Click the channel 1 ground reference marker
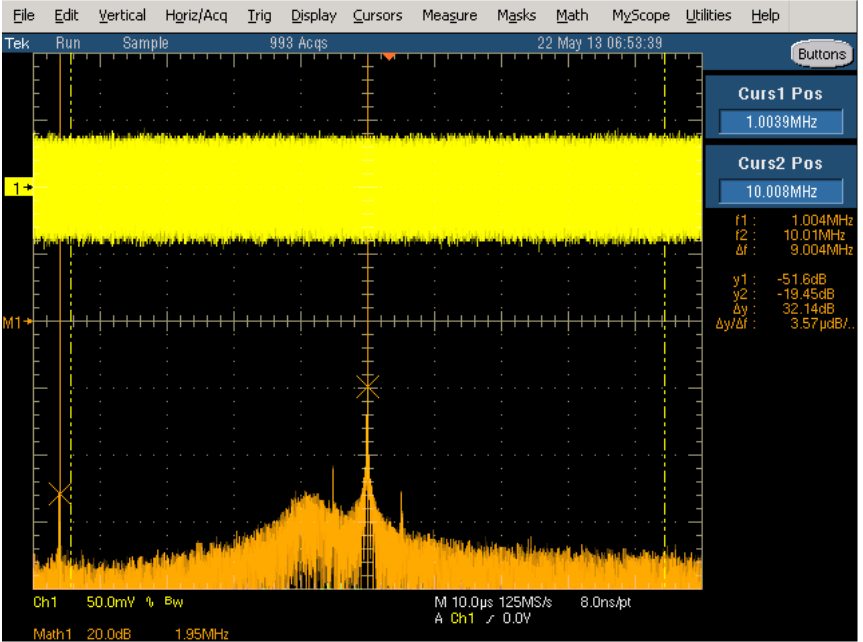 (19, 188)
